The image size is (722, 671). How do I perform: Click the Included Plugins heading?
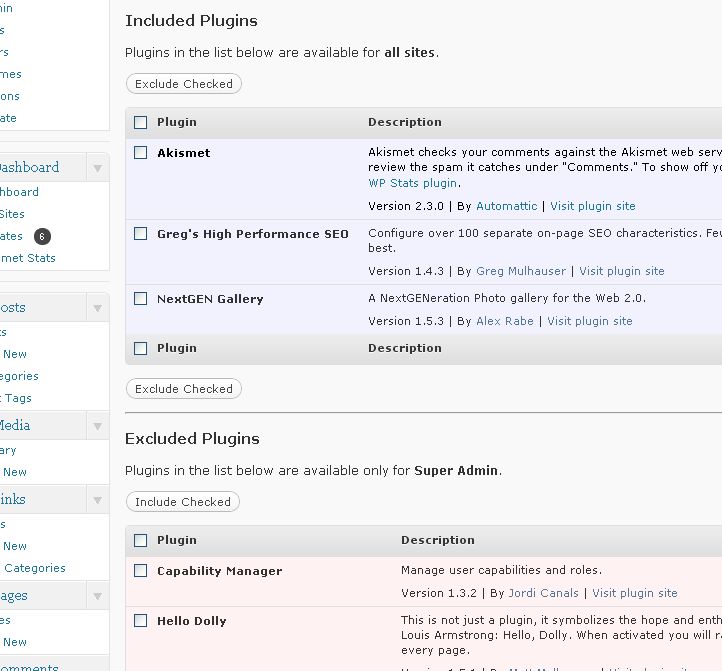(191, 21)
